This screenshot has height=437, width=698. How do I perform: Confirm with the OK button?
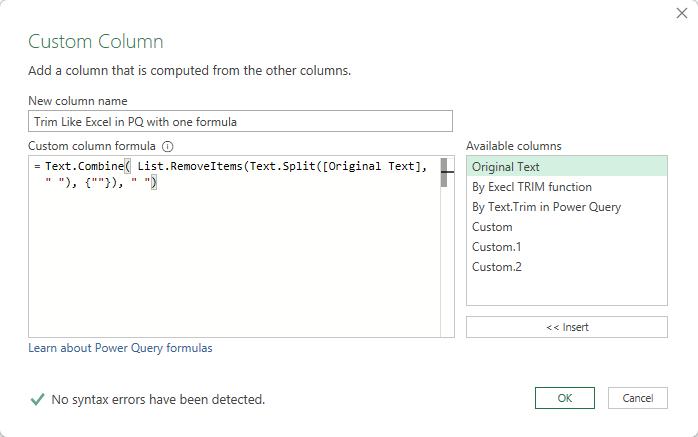[x=564, y=398]
